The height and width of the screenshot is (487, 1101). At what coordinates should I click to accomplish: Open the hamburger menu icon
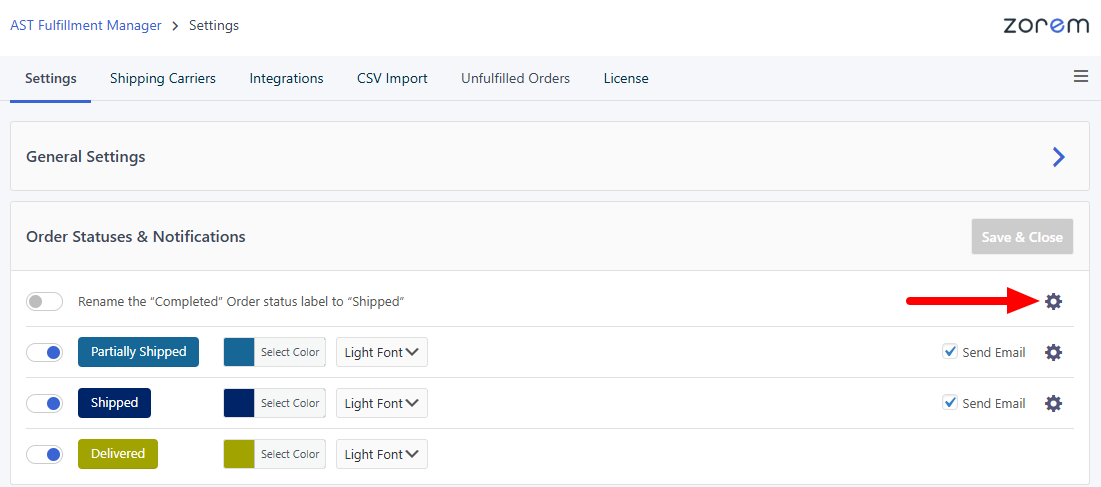coord(1081,77)
